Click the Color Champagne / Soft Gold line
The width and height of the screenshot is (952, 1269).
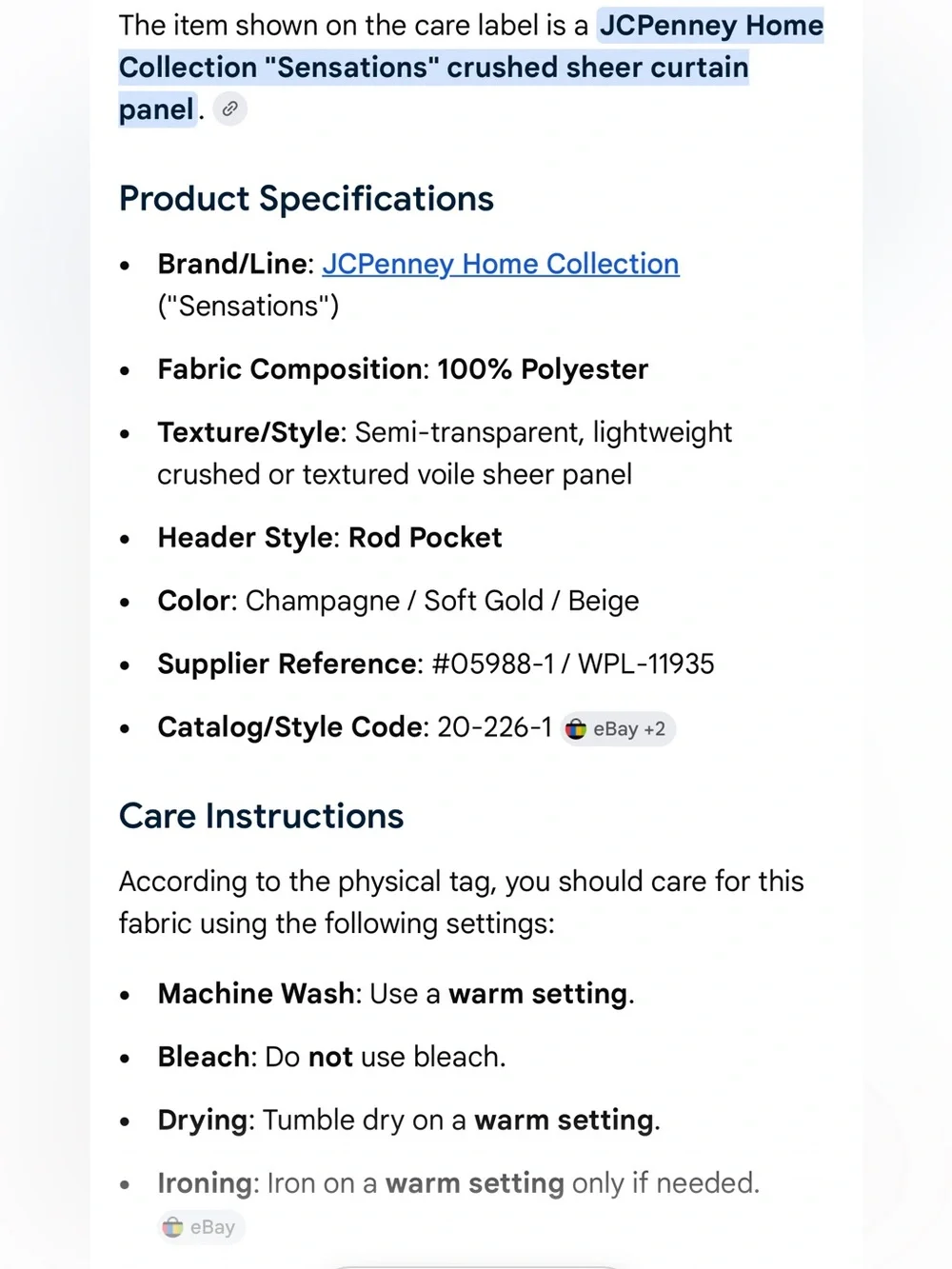coord(398,601)
